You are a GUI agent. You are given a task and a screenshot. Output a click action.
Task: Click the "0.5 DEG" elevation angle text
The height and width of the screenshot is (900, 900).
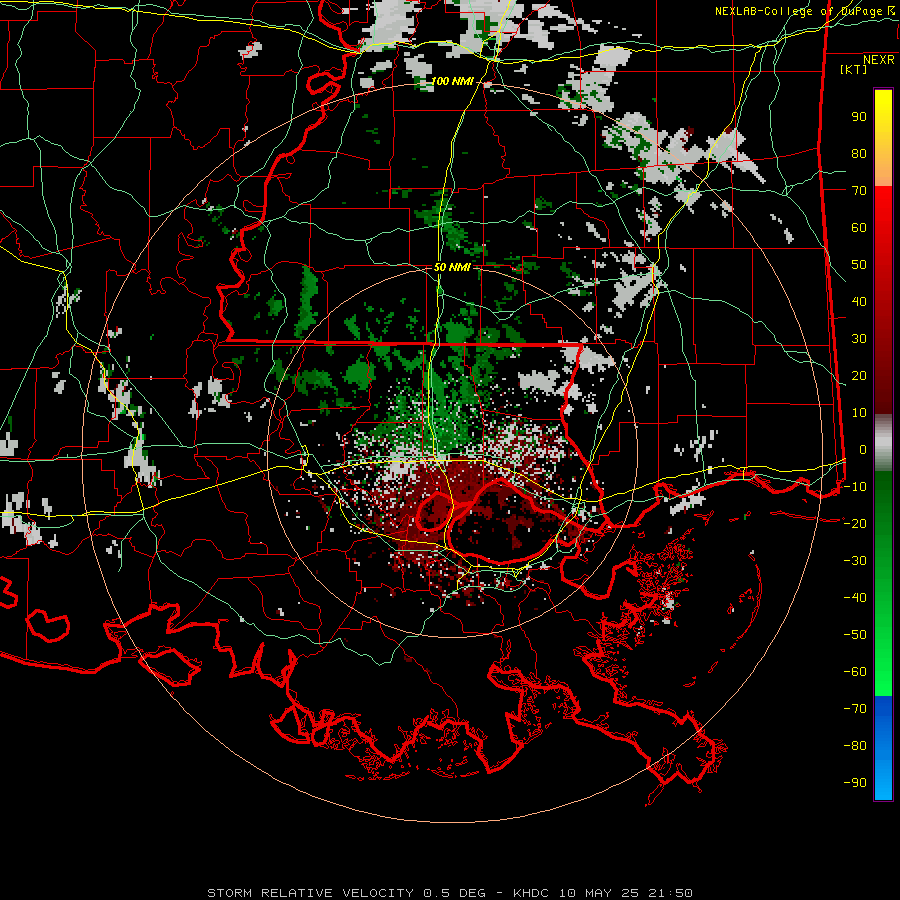tap(454, 893)
